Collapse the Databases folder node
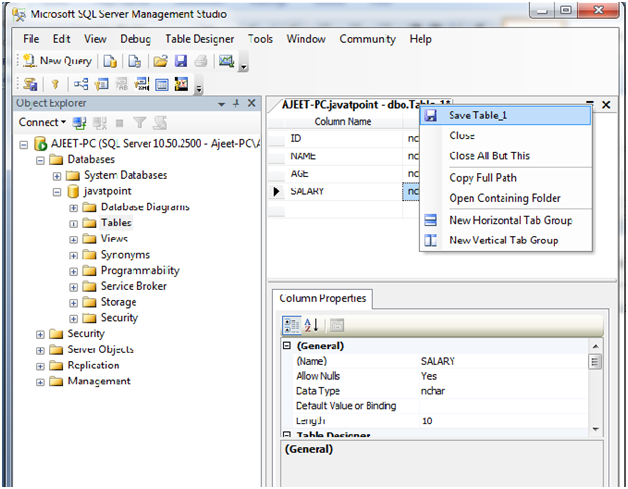The height and width of the screenshot is (489, 628). pos(40,160)
